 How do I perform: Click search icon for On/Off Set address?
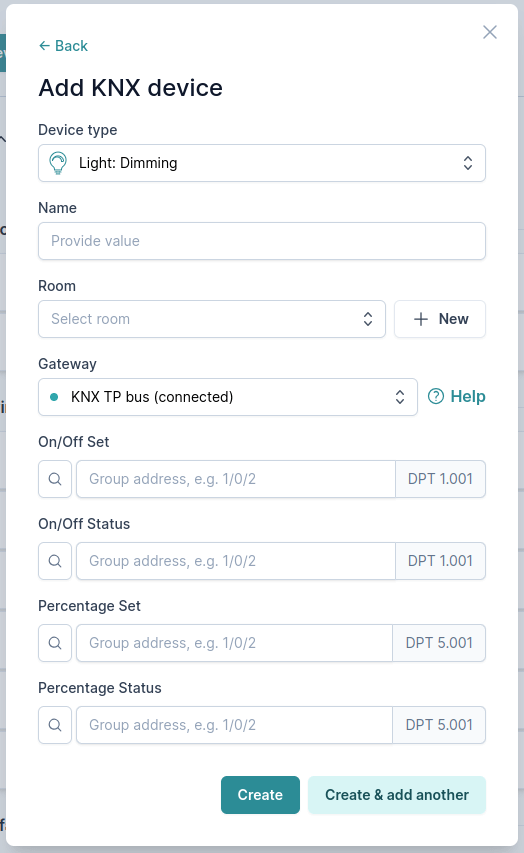pos(55,479)
